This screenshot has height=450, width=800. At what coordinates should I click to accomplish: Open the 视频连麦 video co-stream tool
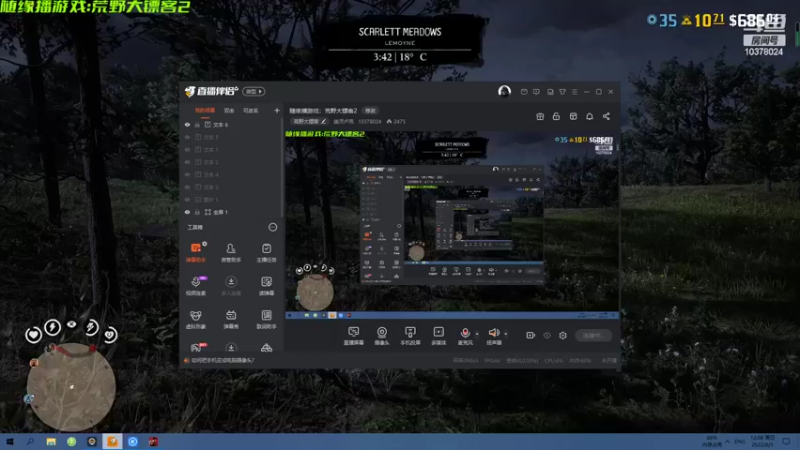click(x=195, y=286)
